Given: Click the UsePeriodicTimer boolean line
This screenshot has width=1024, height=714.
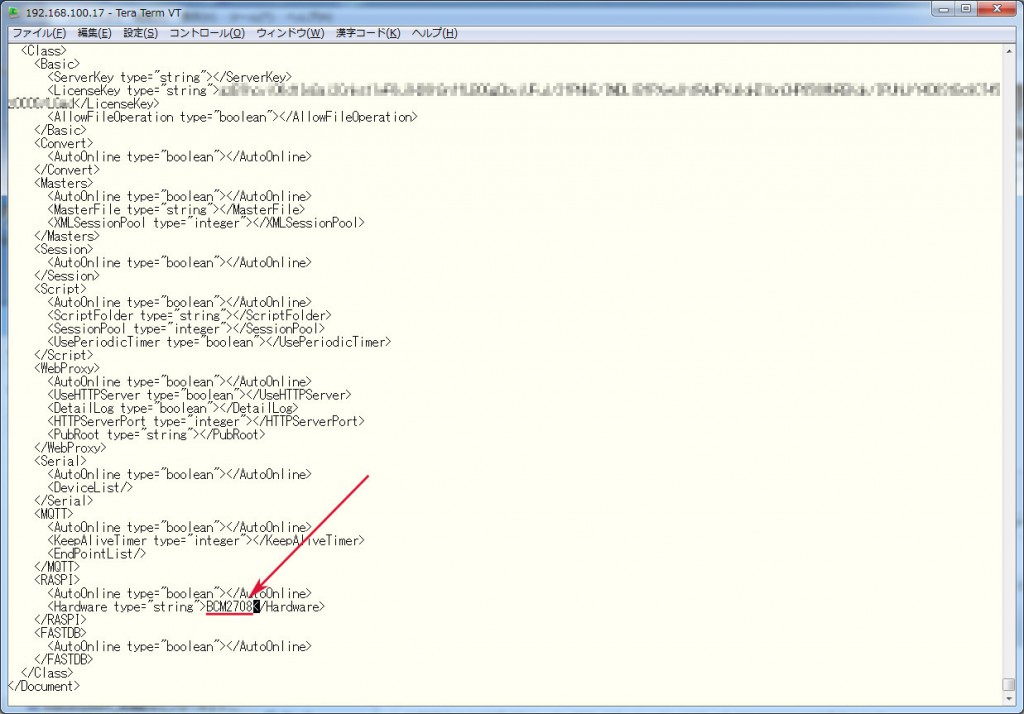Looking at the screenshot, I should [219, 342].
